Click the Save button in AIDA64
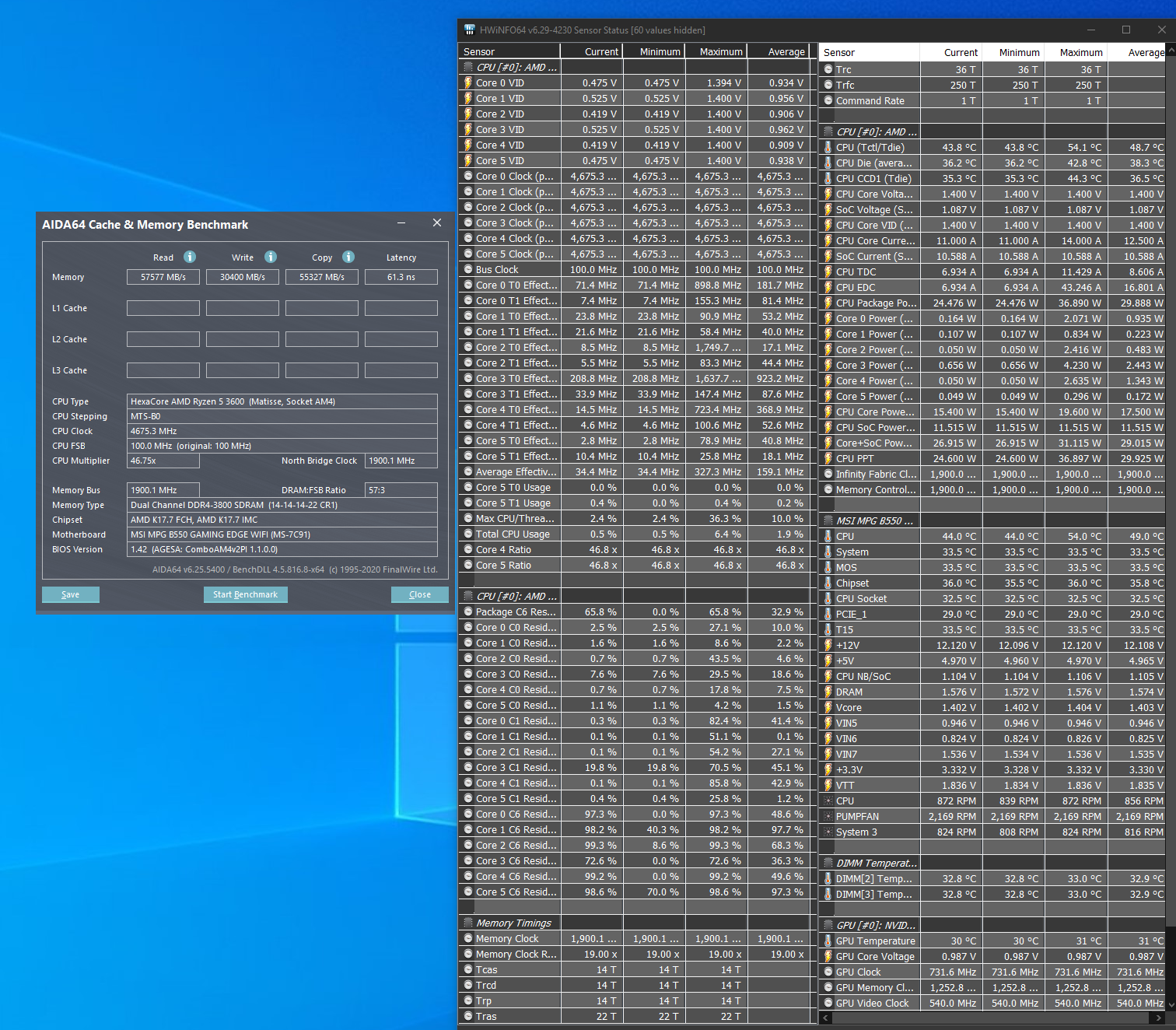The height and width of the screenshot is (1030, 1176). click(71, 594)
